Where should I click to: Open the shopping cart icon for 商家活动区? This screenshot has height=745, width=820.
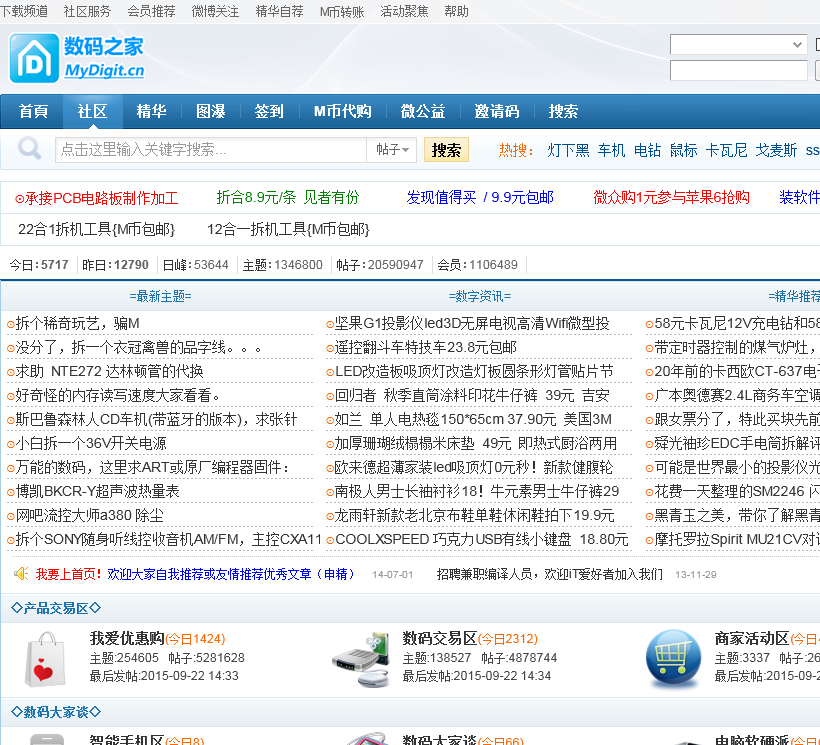click(x=674, y=658)
